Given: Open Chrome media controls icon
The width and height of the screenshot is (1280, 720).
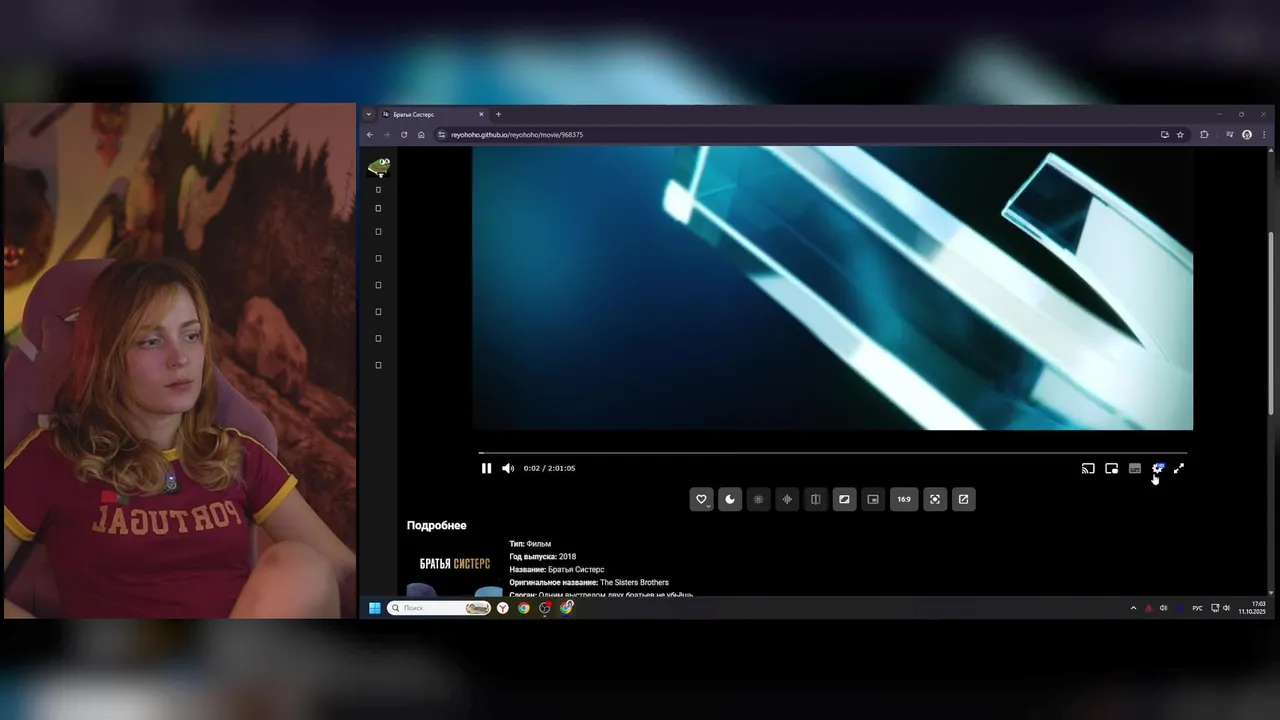Looking at the screenshot, I should pos(1230,135).
